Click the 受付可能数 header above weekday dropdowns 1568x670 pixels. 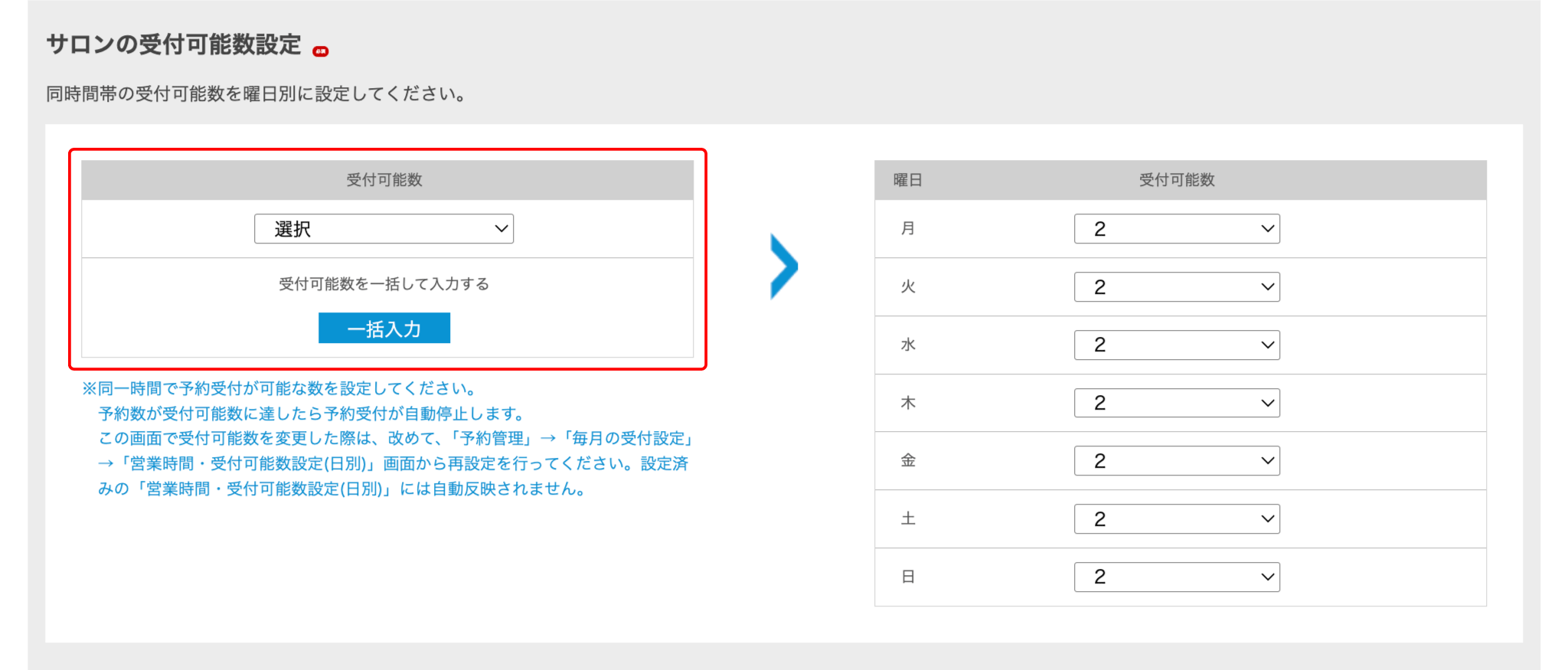point(1177,180)
